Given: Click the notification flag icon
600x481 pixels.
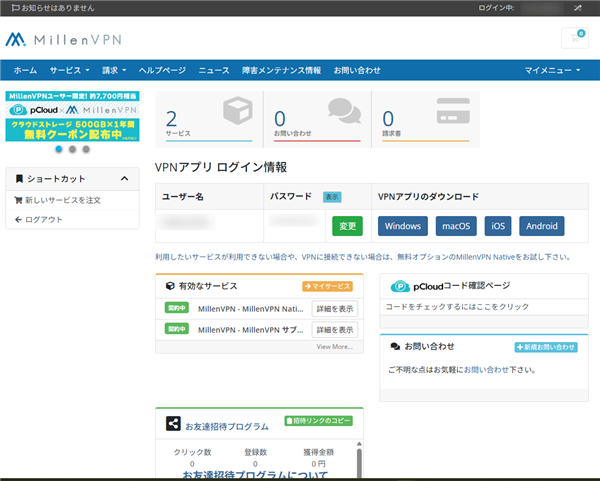Looking at the screenshot, I should point(15,8).
